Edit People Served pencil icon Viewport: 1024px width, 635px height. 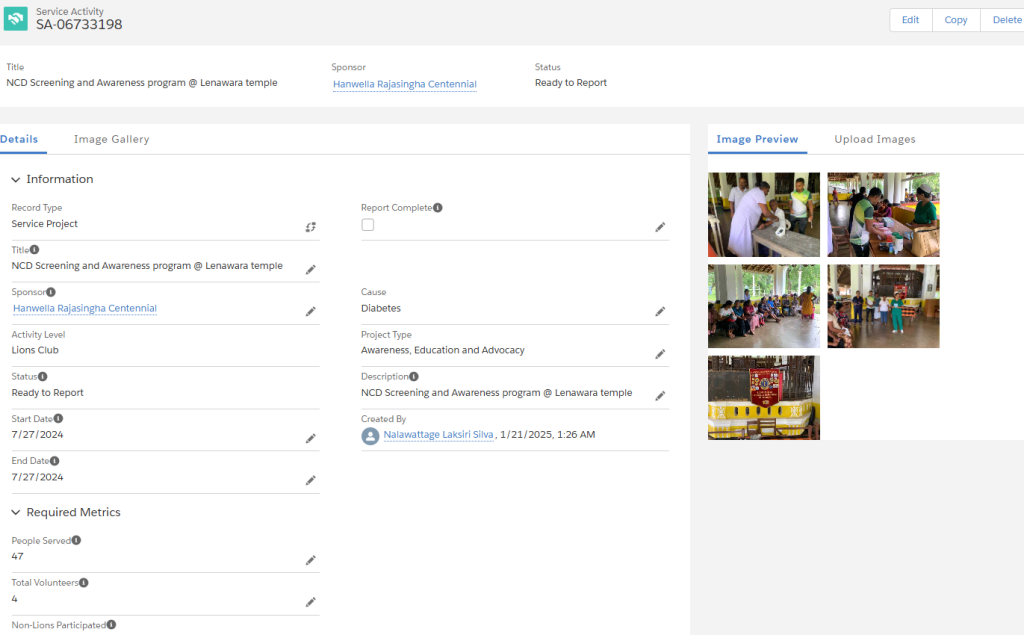pyautogui.click(x=311, y=560)
